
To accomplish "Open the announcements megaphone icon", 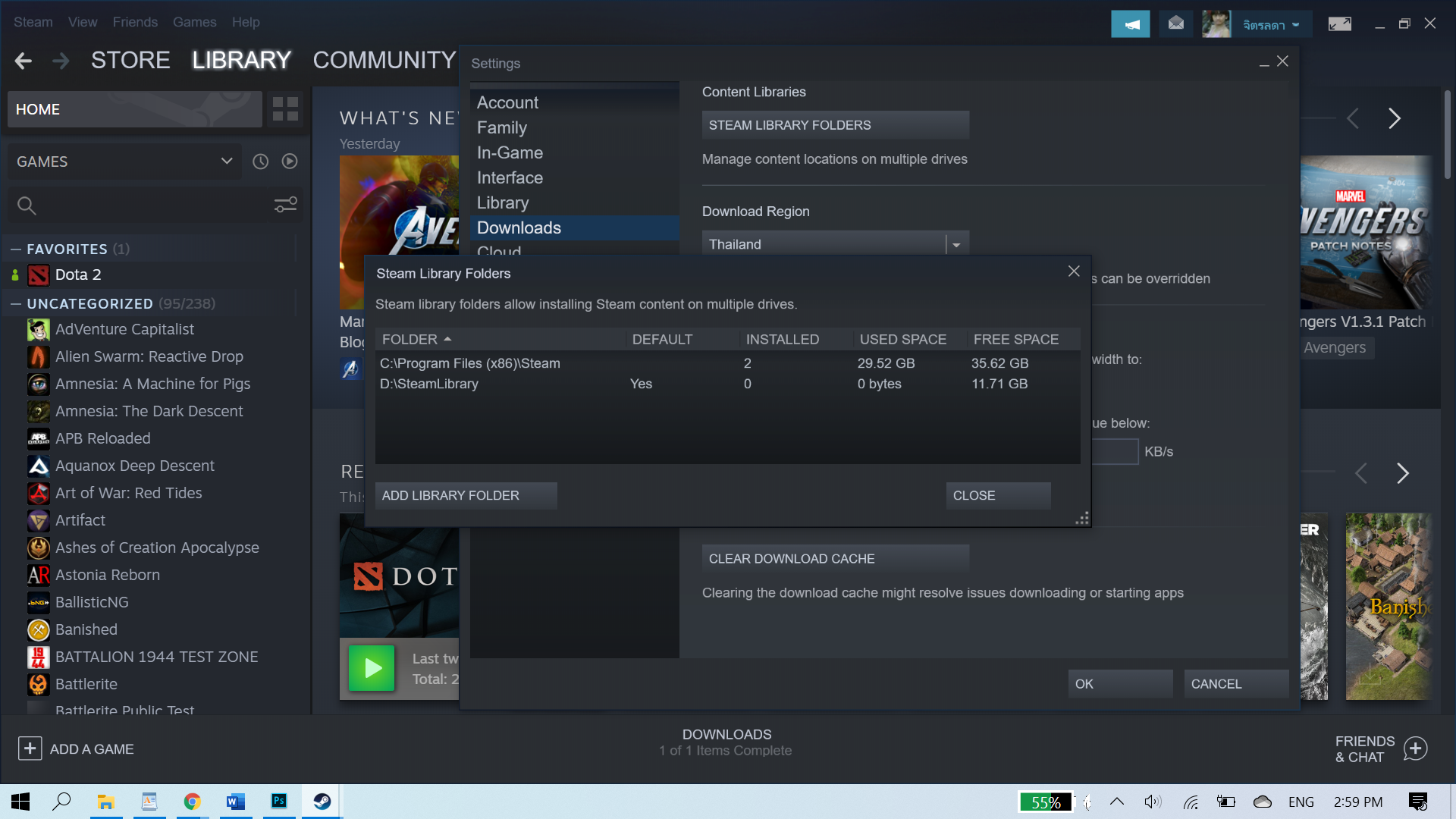I will click(1131, 24).
